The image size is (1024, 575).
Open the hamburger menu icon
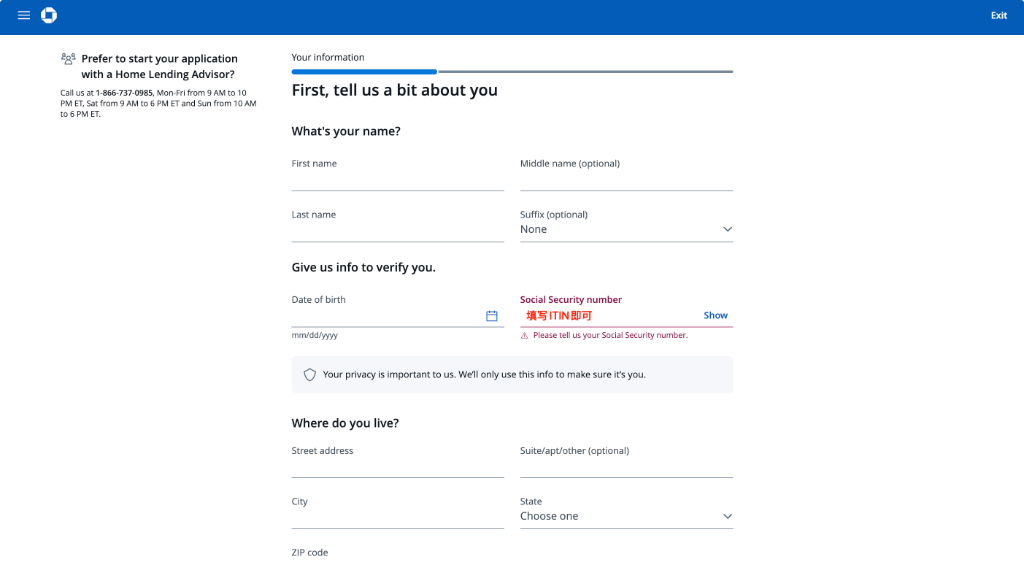pyautogui.click(x=24, y=15)
